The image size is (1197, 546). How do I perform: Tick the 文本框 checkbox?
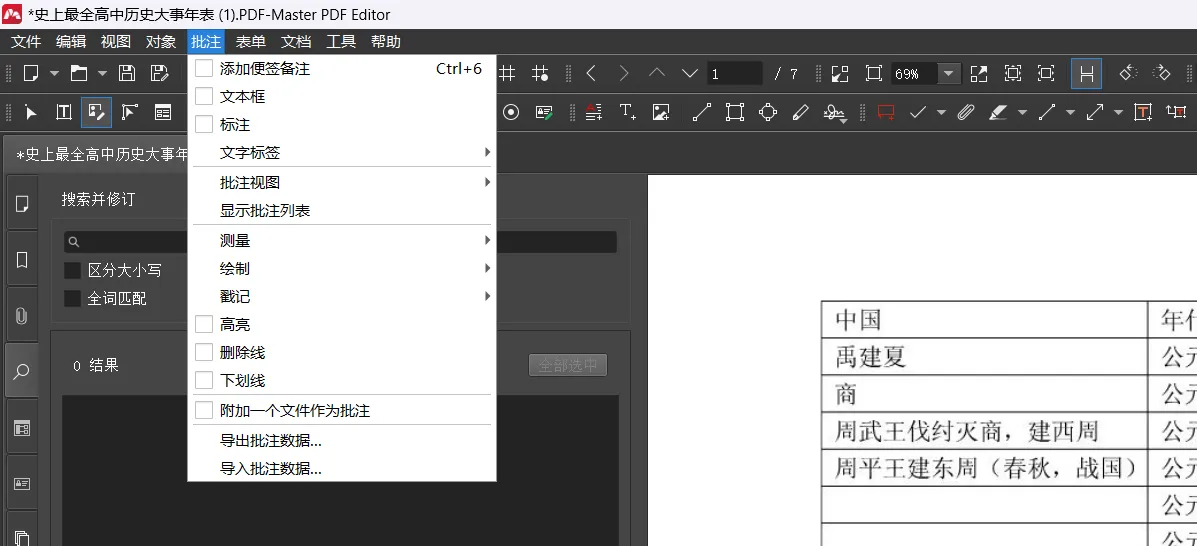204,96
